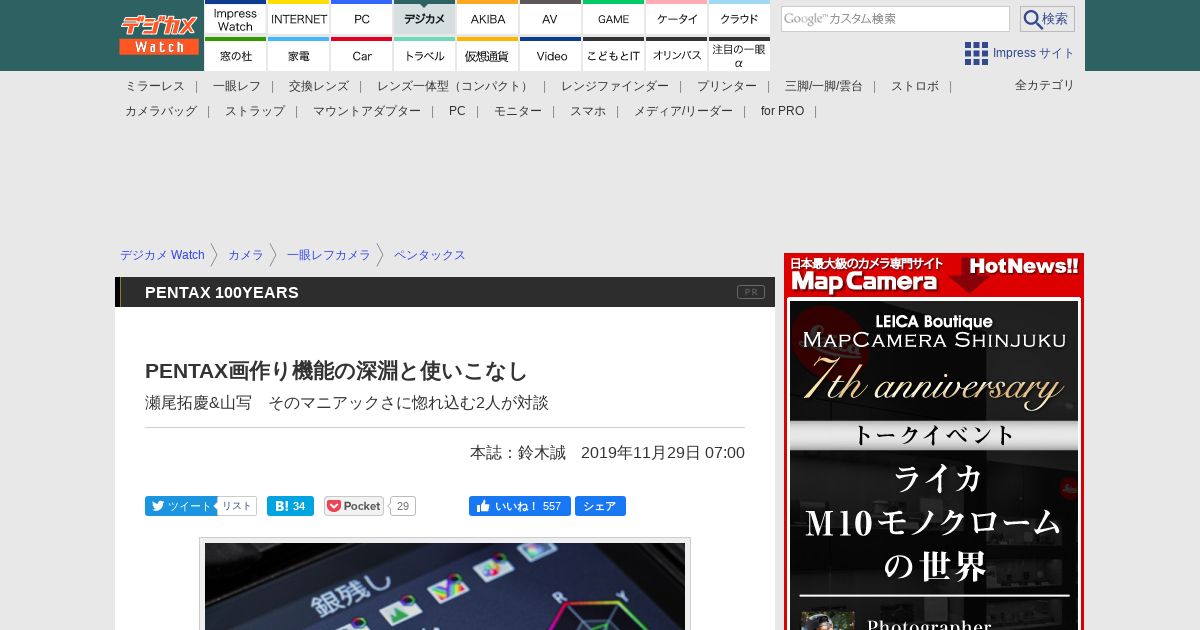Screen dimensions: 1200x630
Task: Click the author date line 鈴木誠
Action: point(607,452)
